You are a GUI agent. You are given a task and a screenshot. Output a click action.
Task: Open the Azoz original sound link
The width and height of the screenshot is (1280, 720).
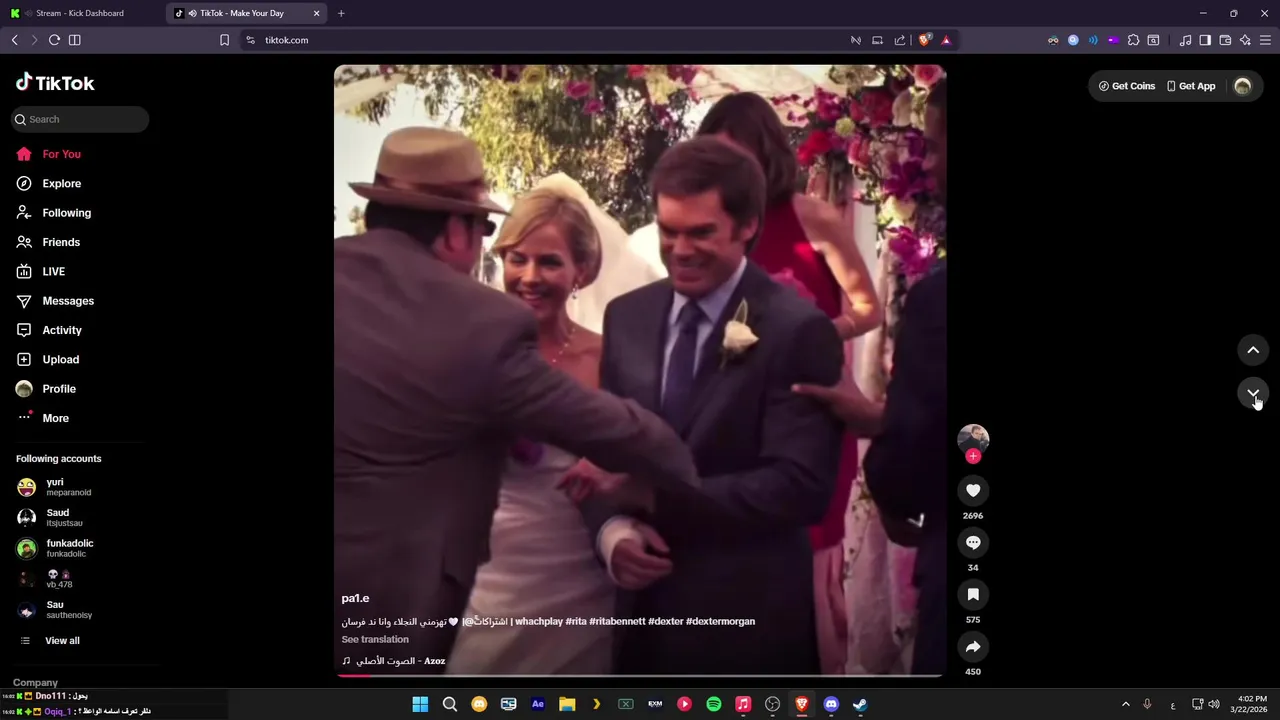click(393, 661)
